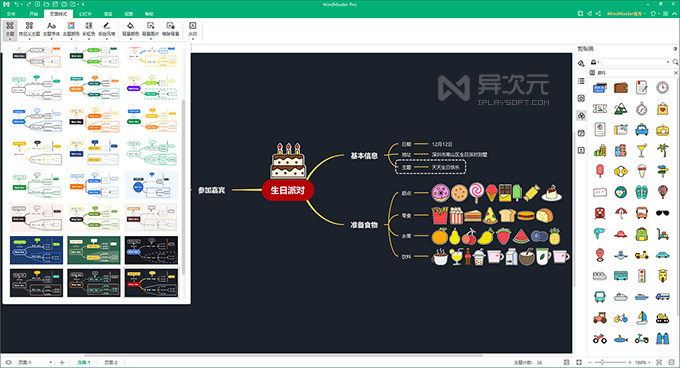Click the 自定义主题 custom theme icon

pyautogui.click(x=29, y=26)
